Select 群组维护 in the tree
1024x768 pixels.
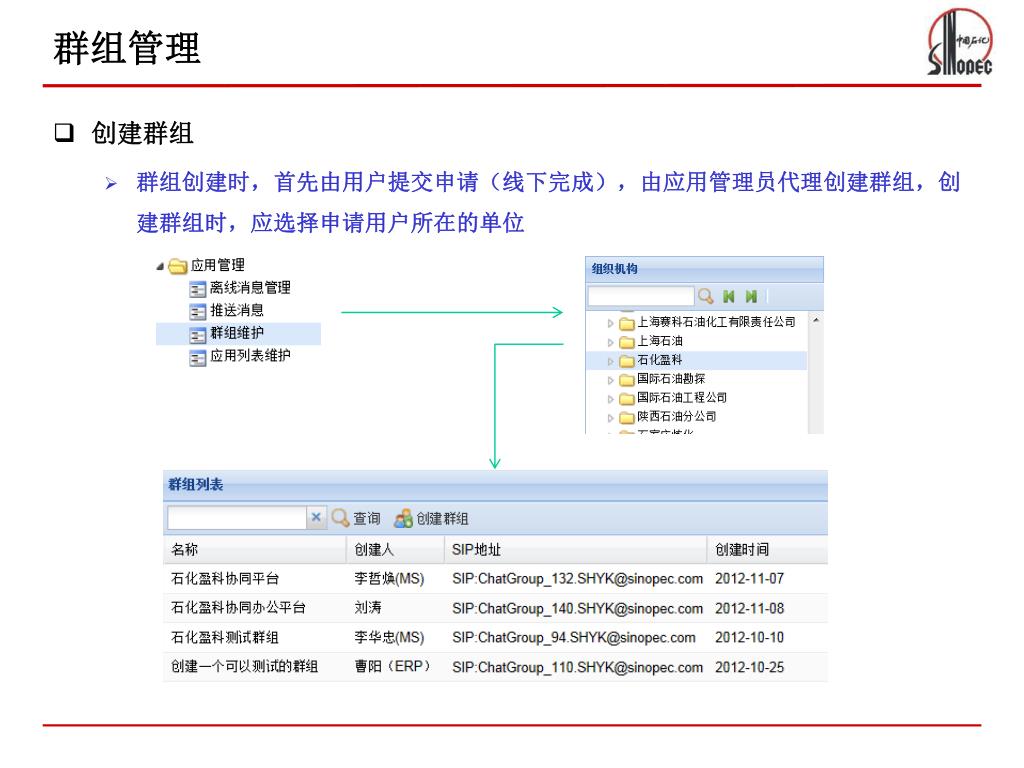(x=238, y=333)
